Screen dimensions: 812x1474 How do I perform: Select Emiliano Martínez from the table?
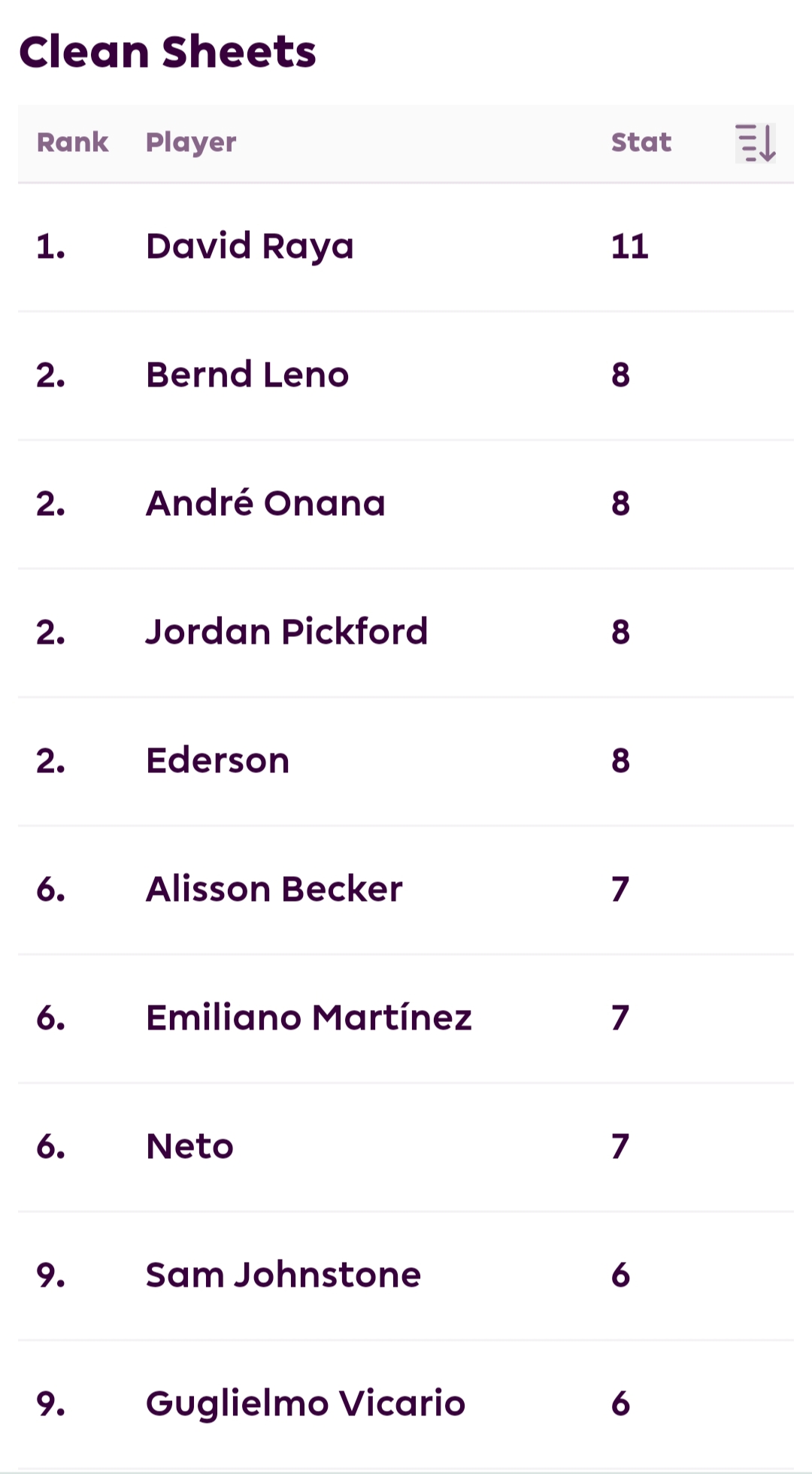point(308,1018)
